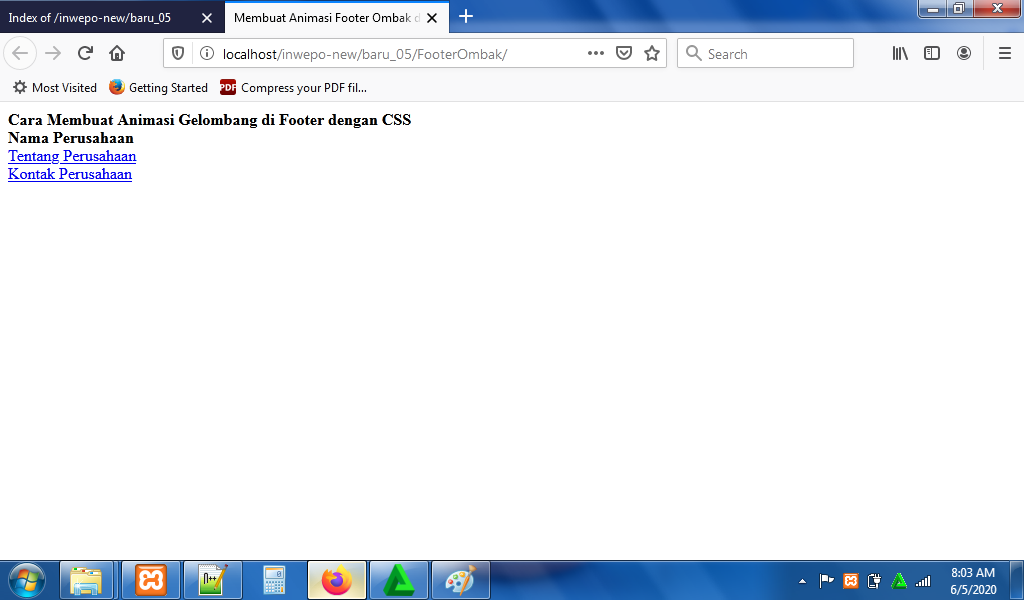The width and height of the screenshot is (1024, 600).
Task: Click the Show Desktop button
Action: coord(1017,580)
